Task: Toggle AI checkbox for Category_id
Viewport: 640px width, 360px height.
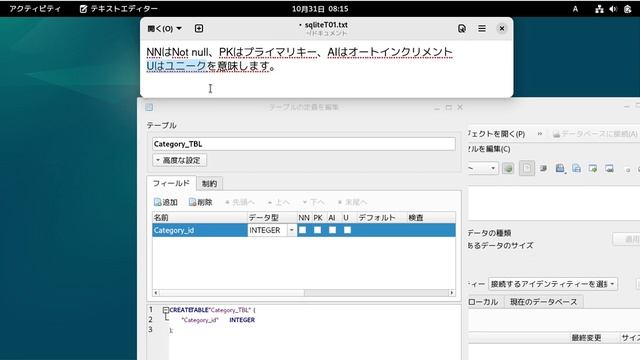Action: 333,230
